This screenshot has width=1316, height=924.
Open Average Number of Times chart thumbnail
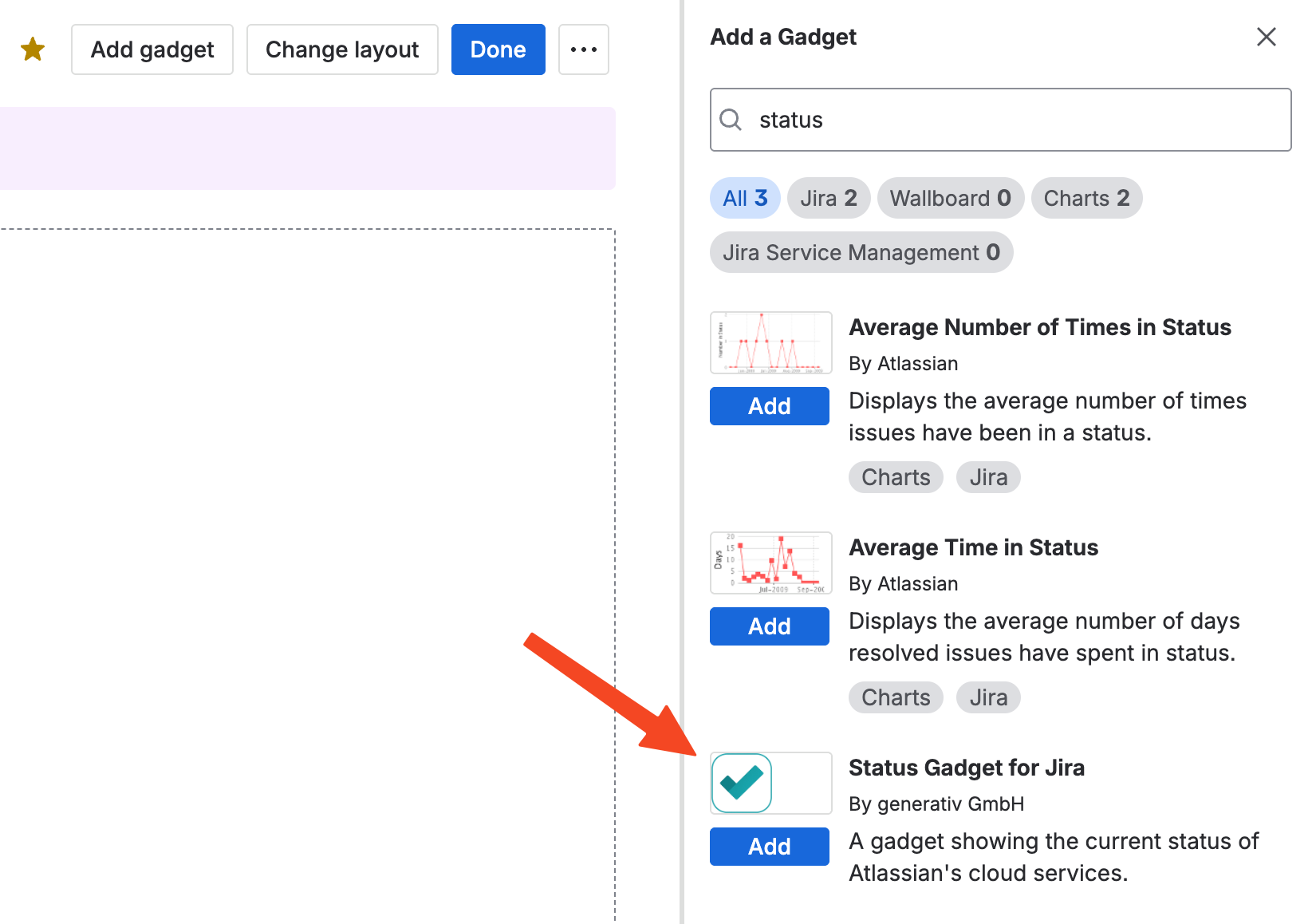[770, 343]
